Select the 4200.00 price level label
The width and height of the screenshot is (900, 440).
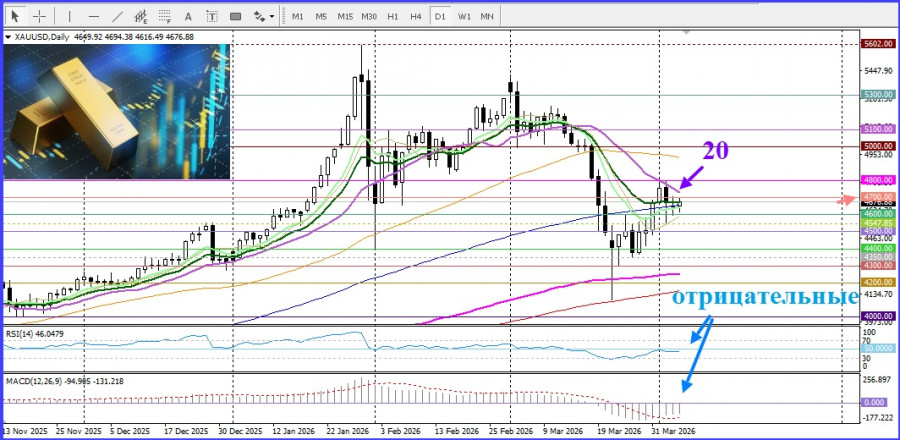pyautogui.click(x=878, y=282)
